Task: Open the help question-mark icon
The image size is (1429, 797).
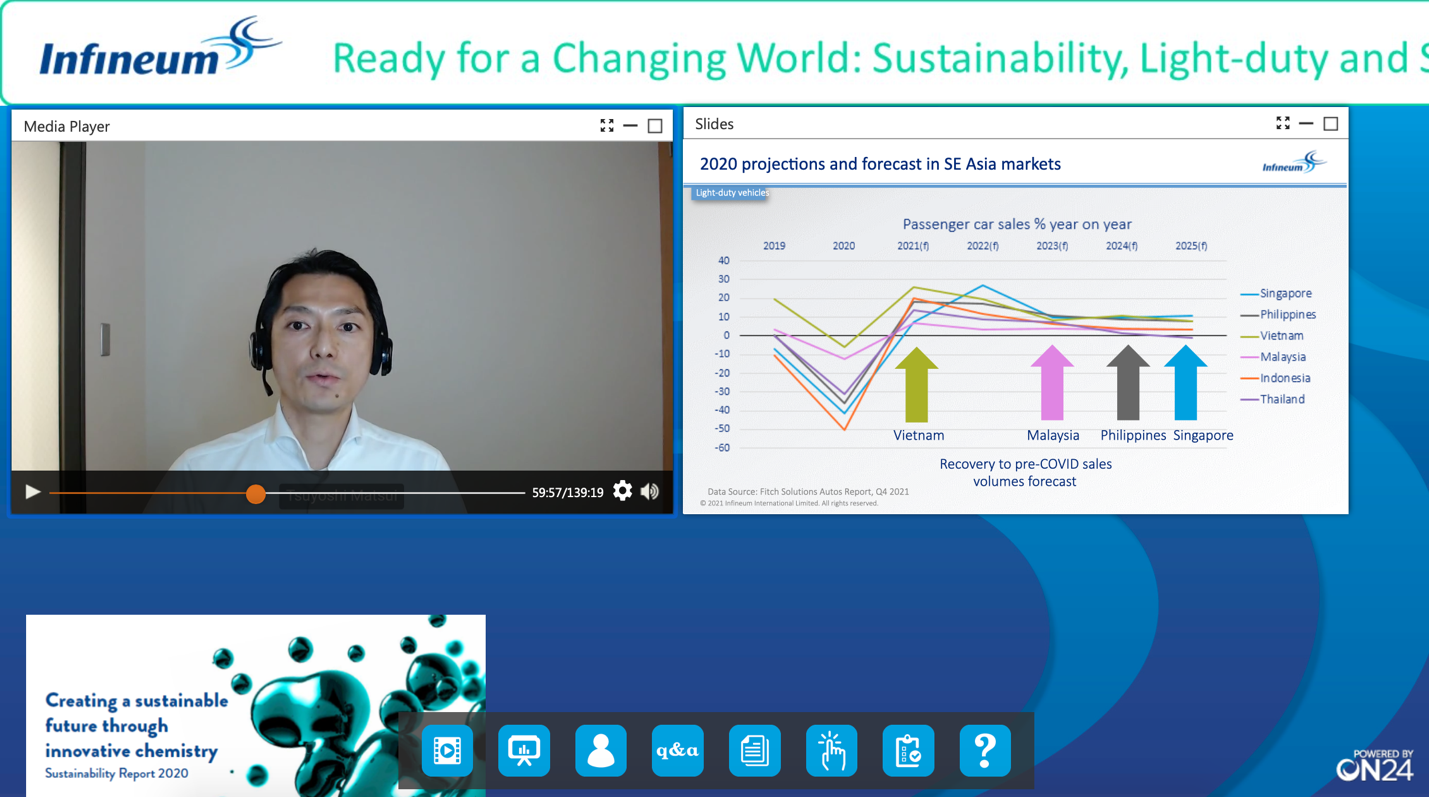Action: click(985, 750)
